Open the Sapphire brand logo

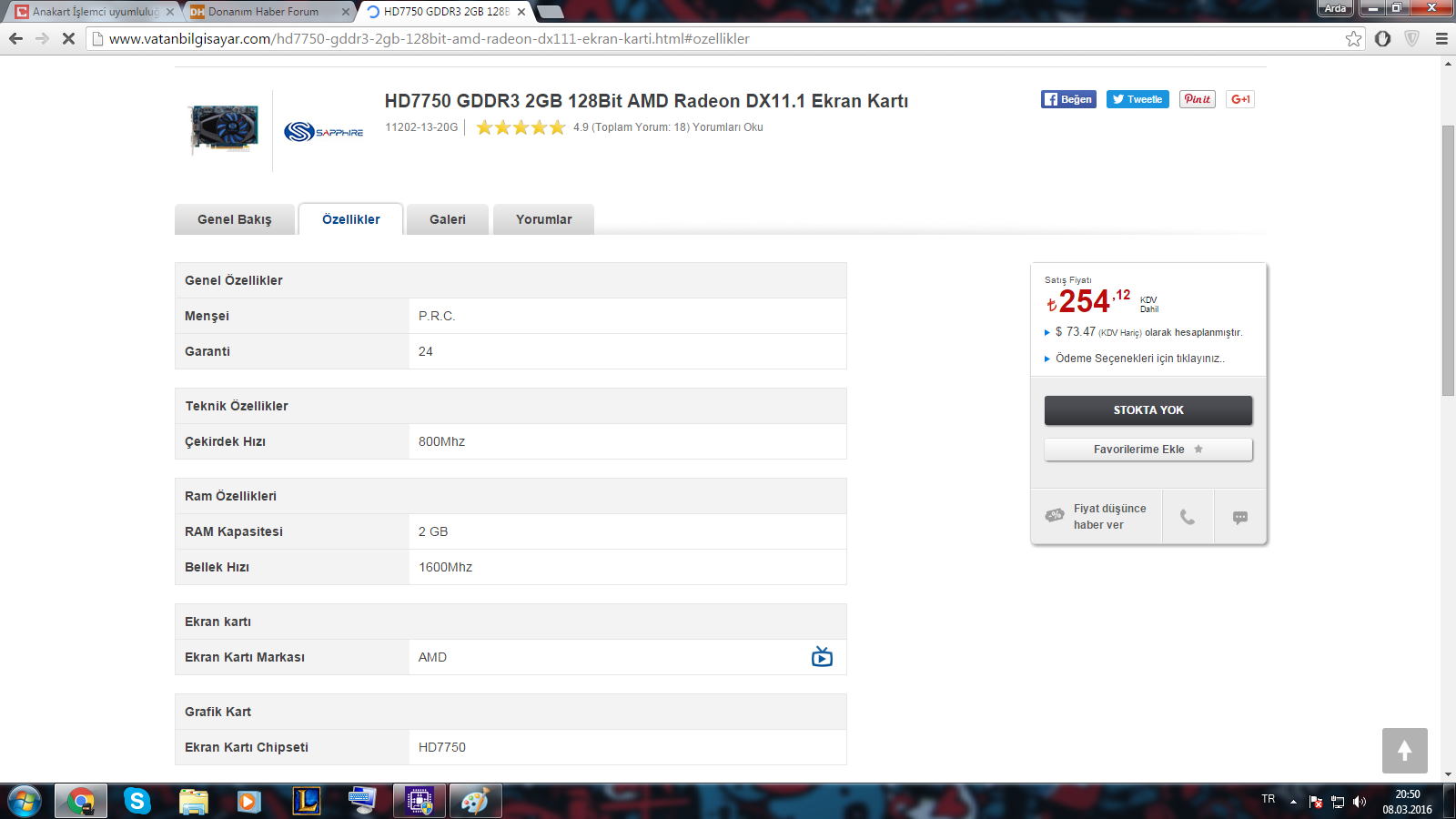click(323, 132)
